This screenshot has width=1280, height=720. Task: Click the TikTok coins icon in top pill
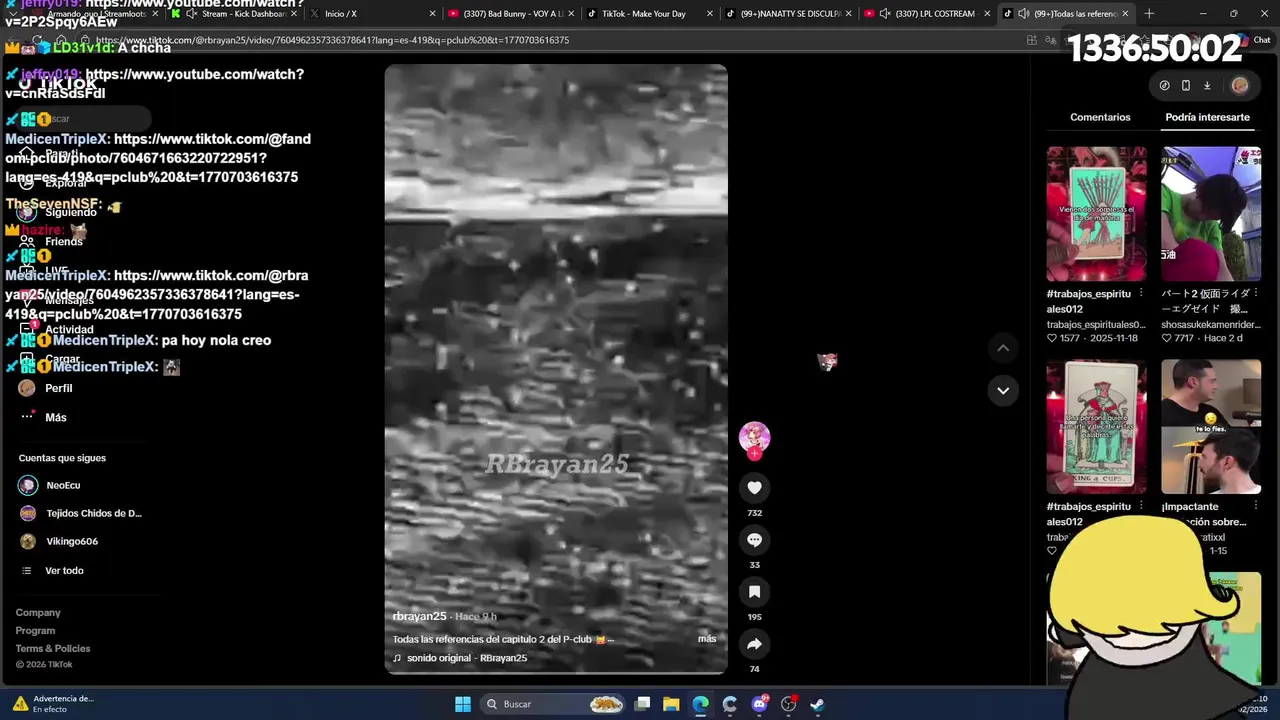[x=1164, y=86]
